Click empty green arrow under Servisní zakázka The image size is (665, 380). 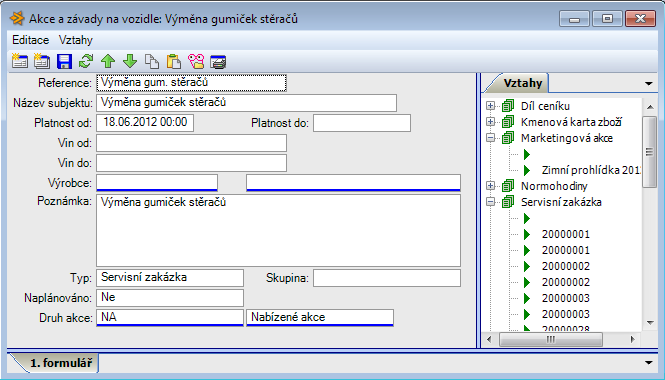[527, 218]
